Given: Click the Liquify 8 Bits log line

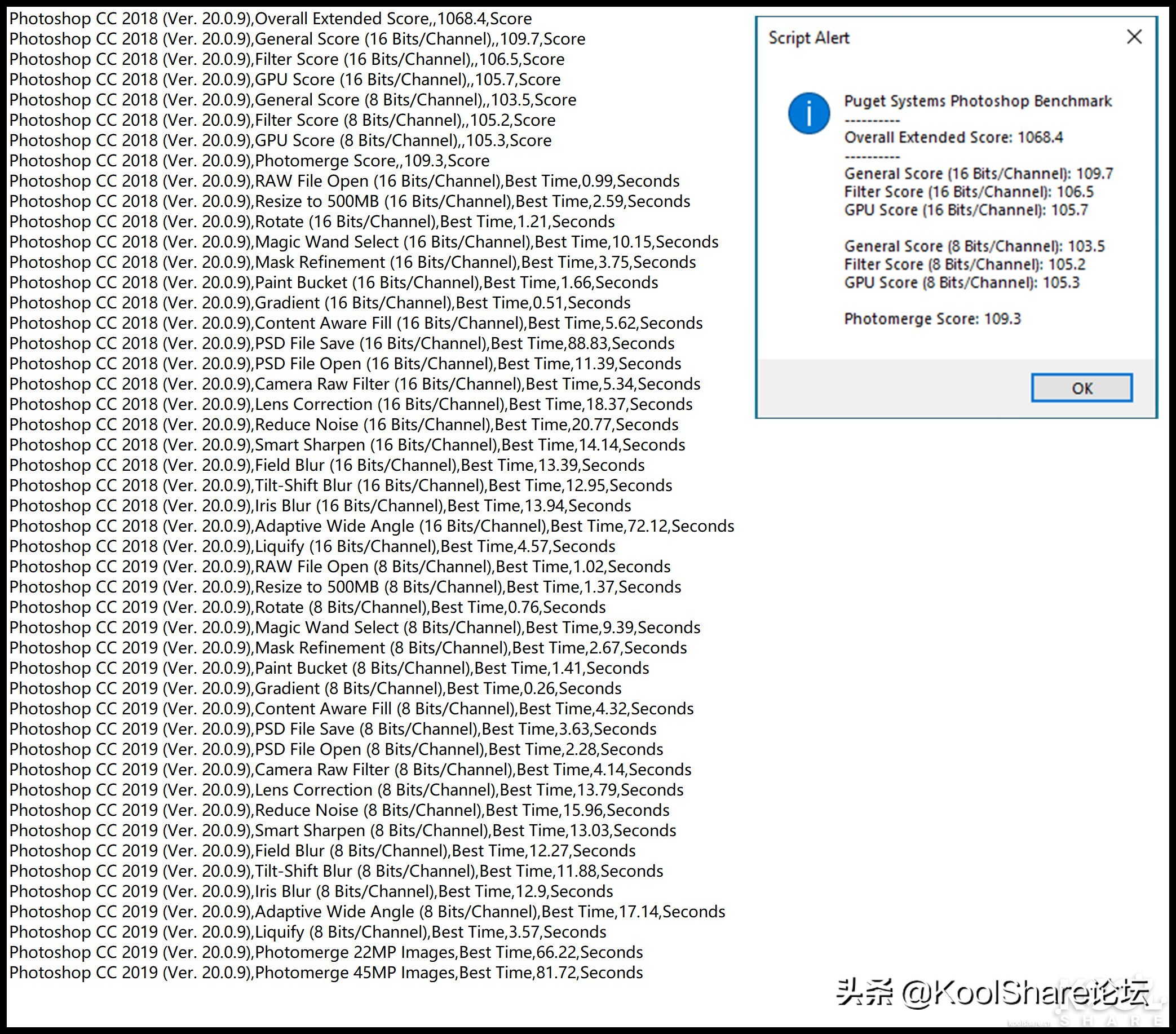Looking at the screenshot, I should coord(308,931).
